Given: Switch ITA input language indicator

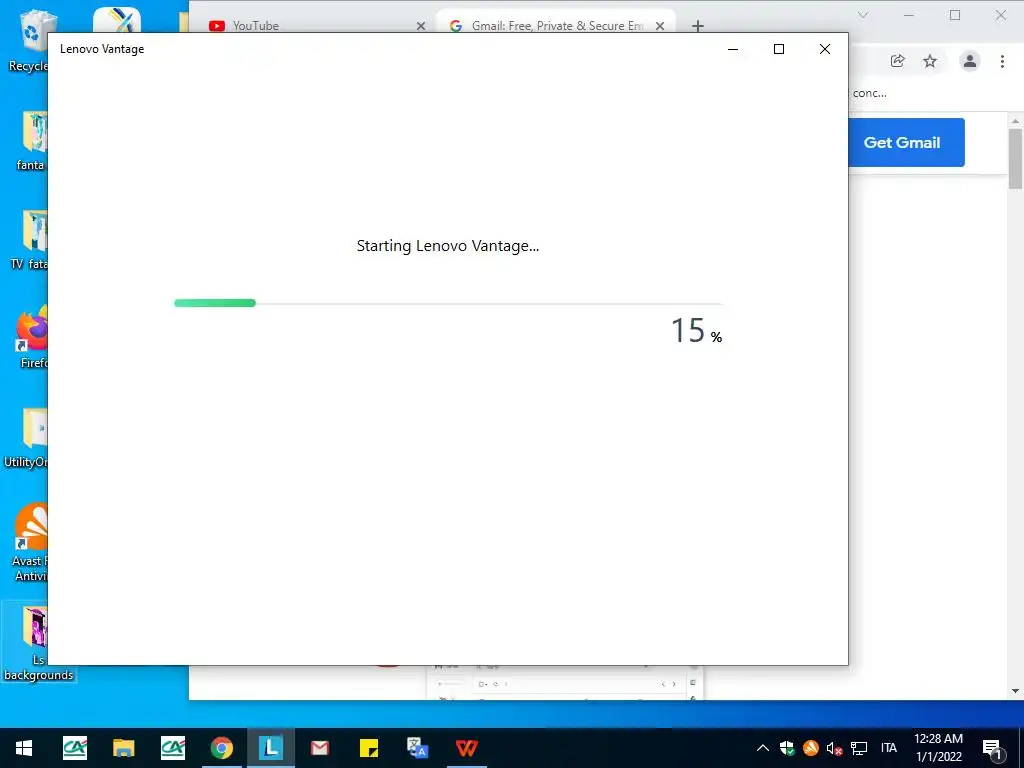Looking at the screenshot, I should [x=889, y=748].
